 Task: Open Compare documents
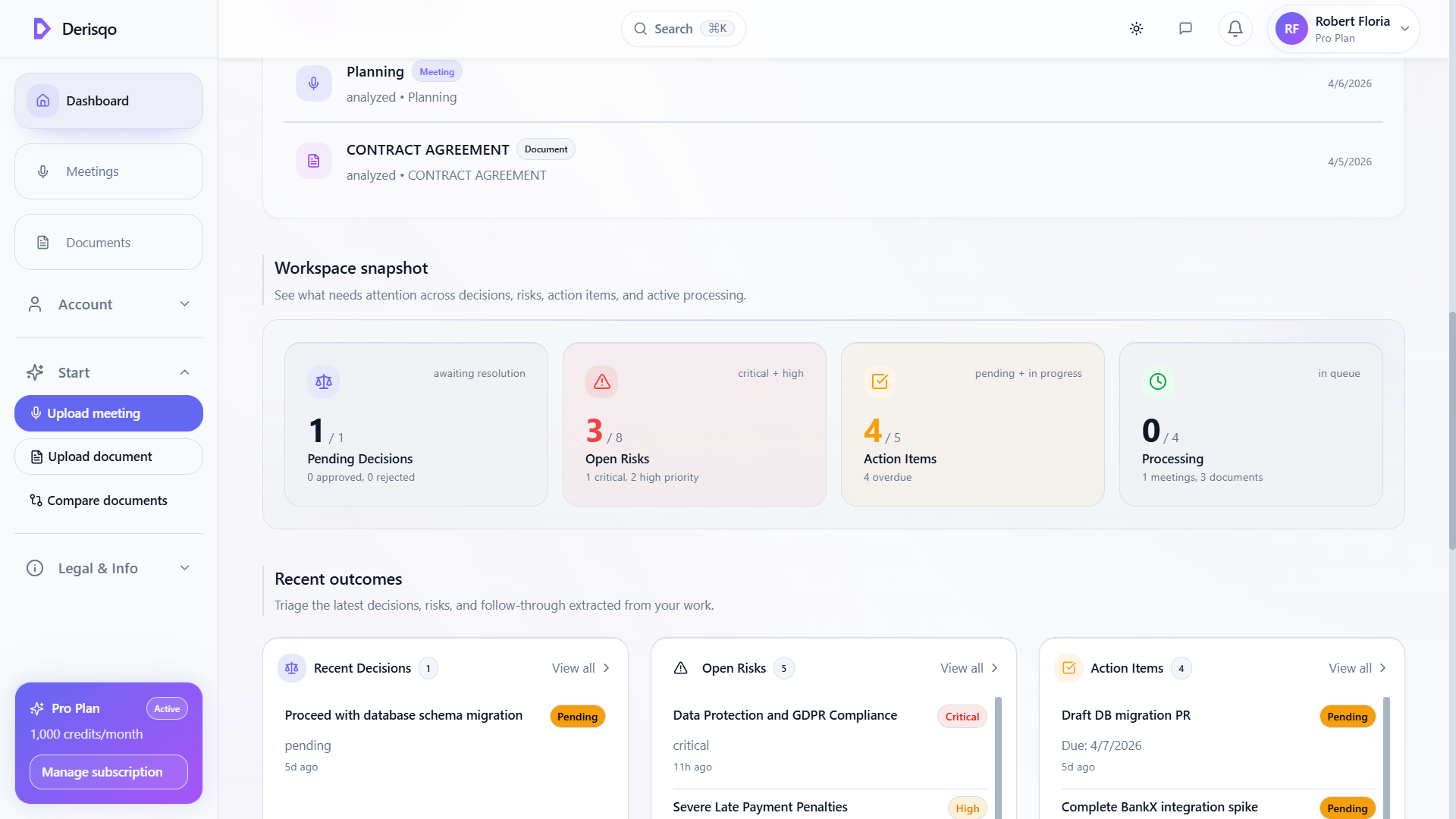107,500
